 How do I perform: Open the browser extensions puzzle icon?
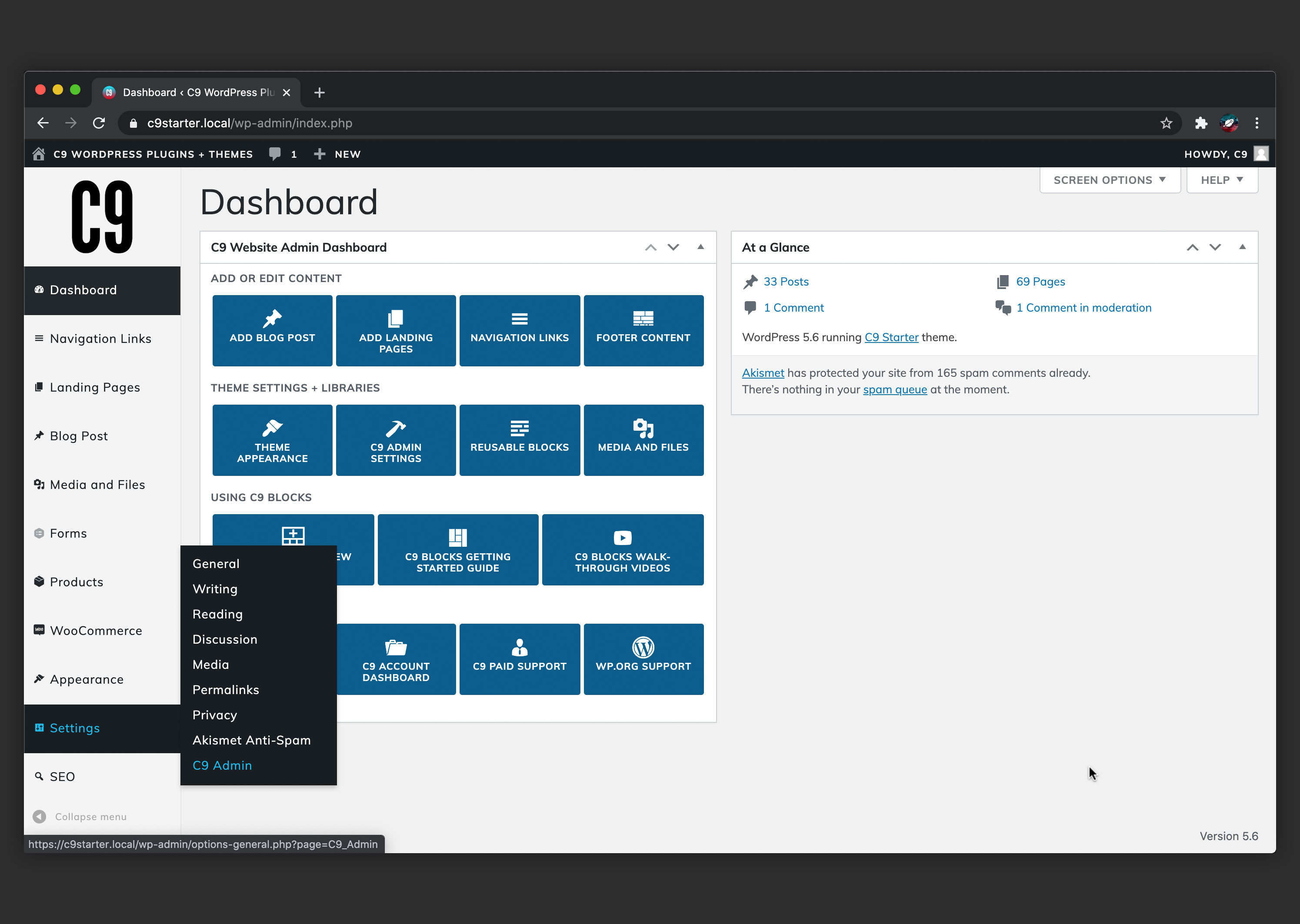(x=1201, y=123)
